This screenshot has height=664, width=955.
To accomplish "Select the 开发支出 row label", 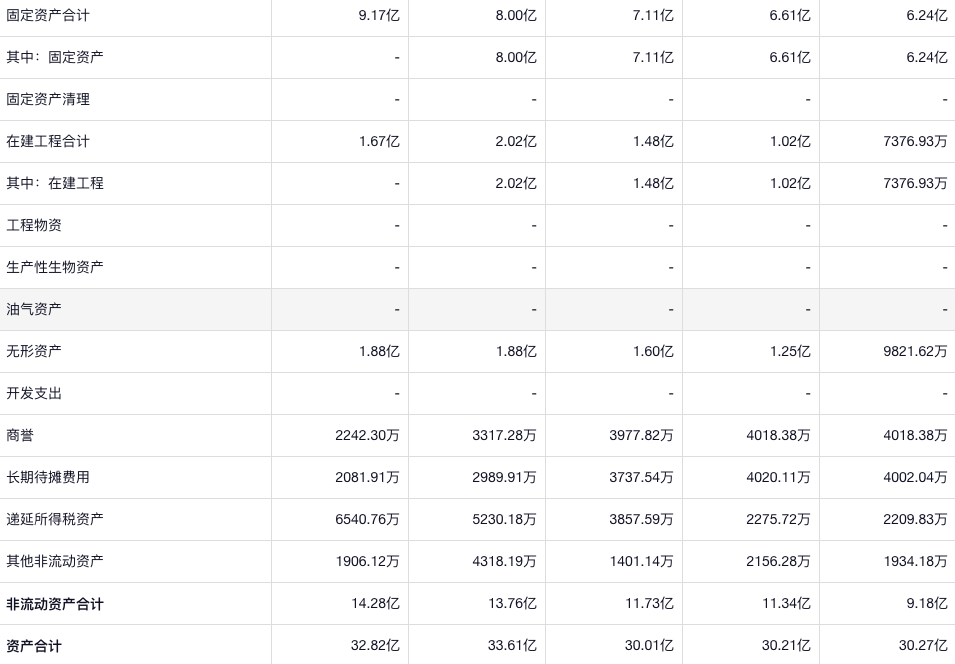I will (x=34, y=393).
